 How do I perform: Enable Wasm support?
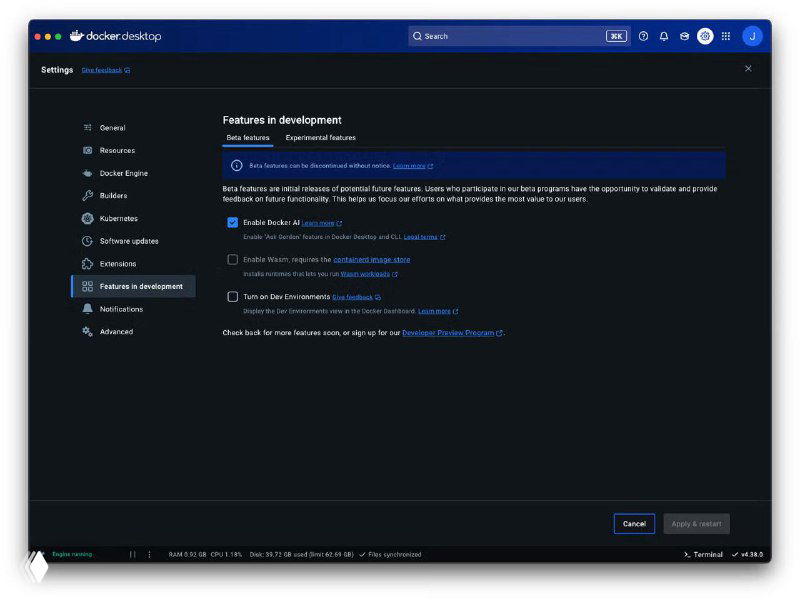pos(232,259)
